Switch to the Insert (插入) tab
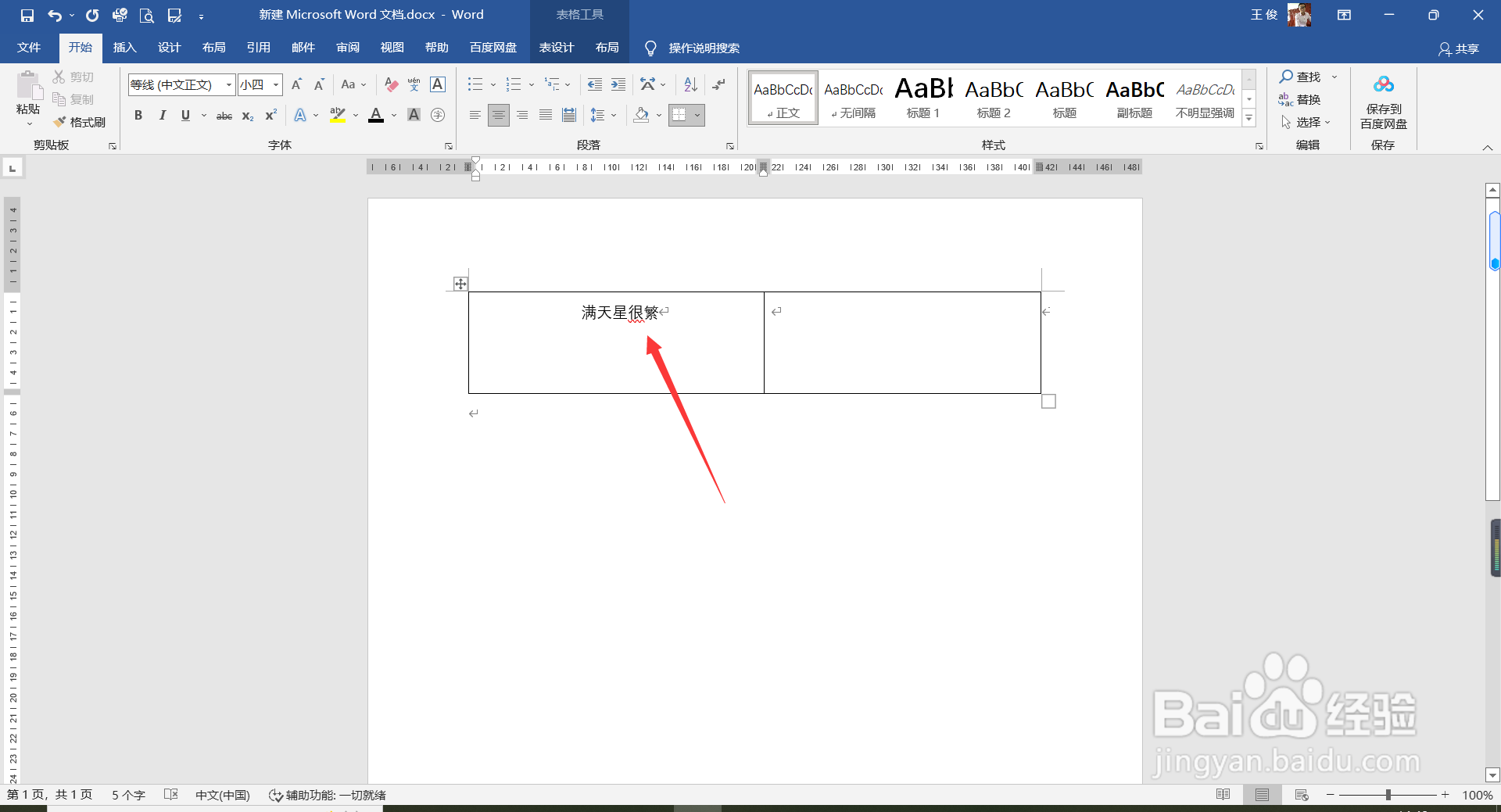The height and width of the screenshot is (812, 1501). [124, 48]
